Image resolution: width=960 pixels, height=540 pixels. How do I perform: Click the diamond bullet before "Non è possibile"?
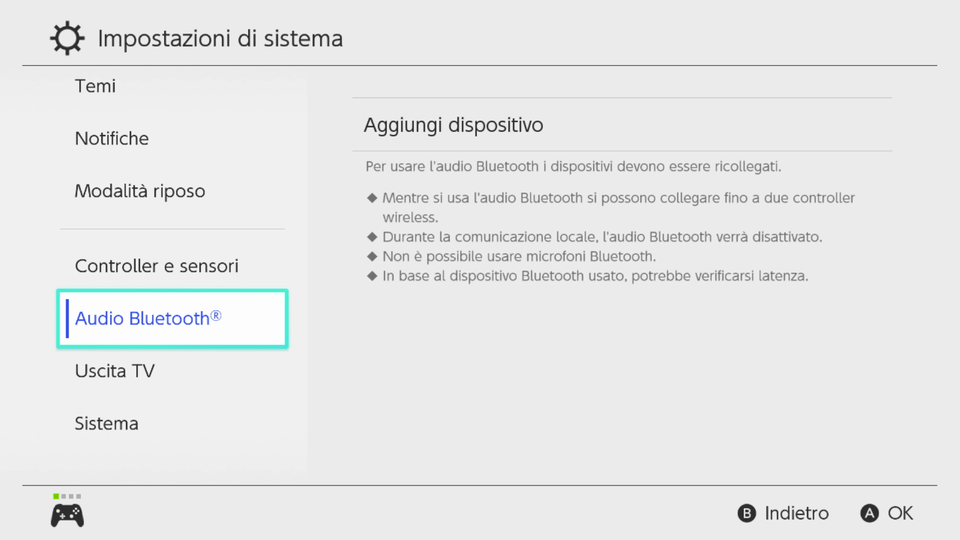coord(372,256)
